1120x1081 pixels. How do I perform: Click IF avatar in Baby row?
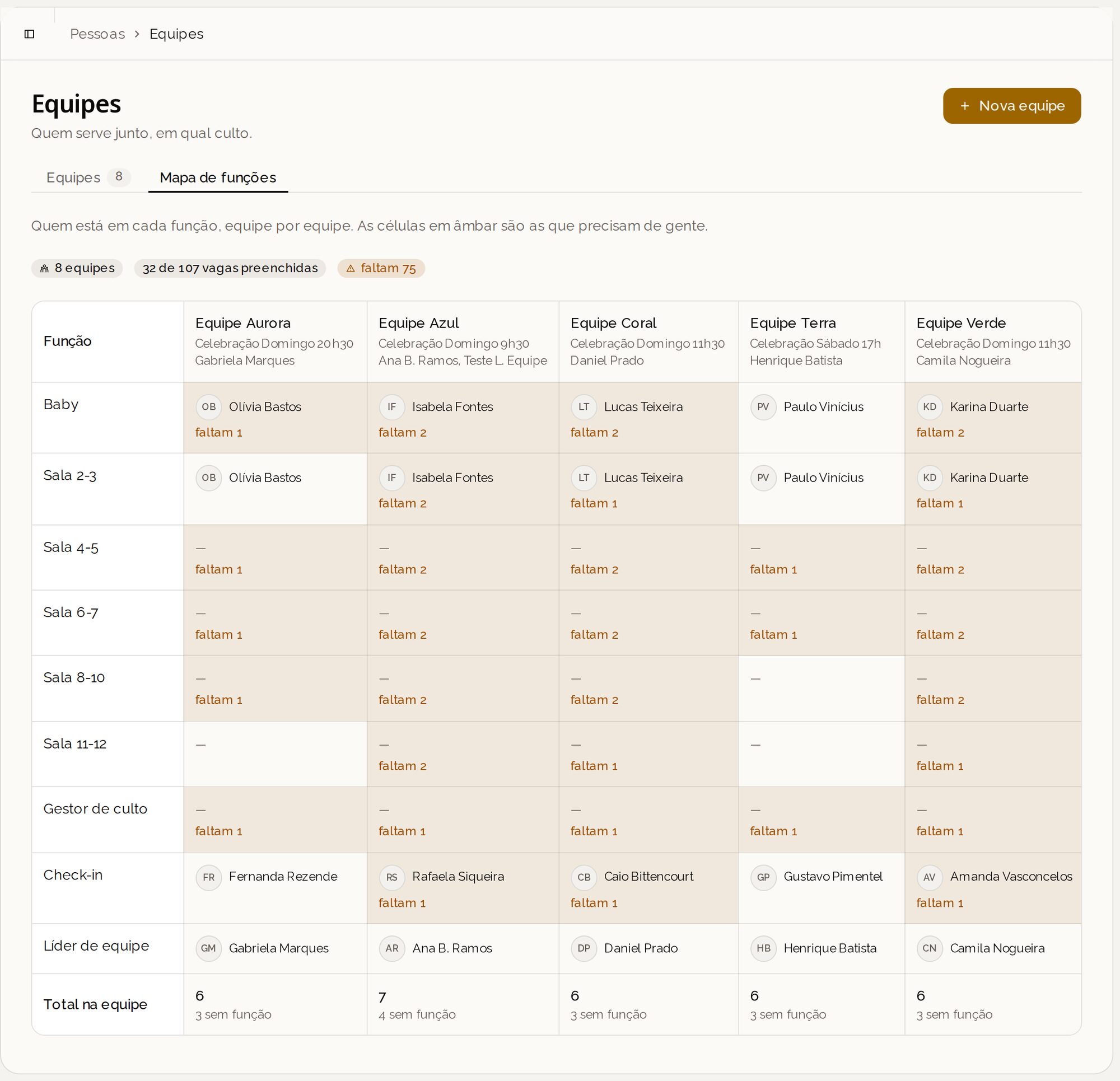click(x=392, y=407)
